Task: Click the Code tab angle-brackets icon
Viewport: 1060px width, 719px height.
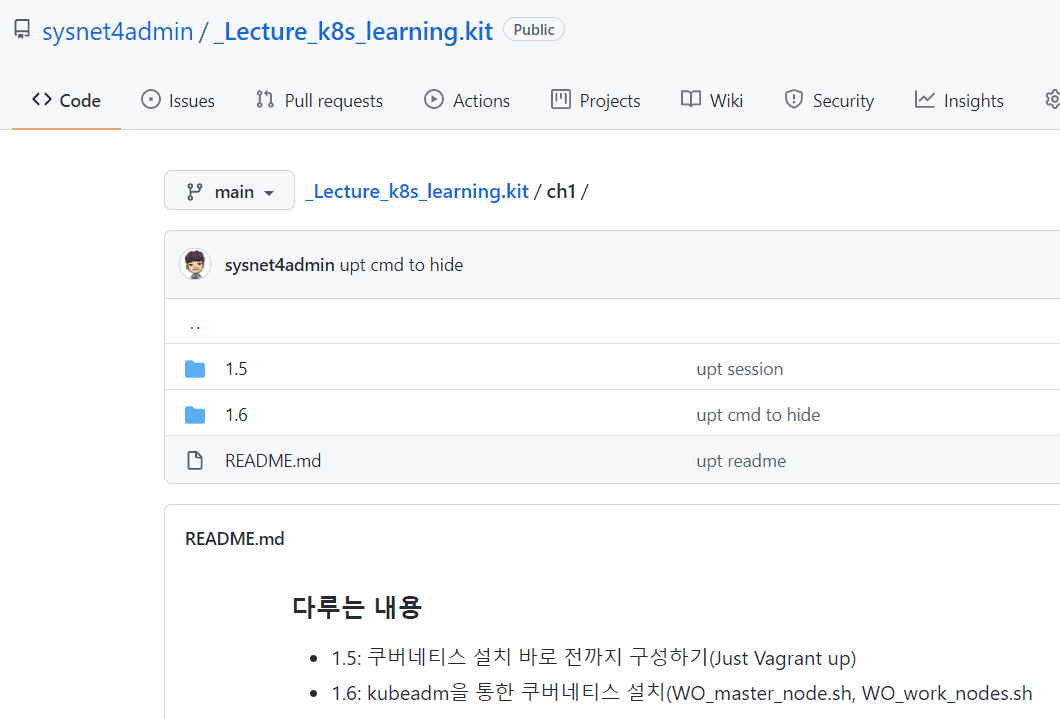Action: [42, 99]
